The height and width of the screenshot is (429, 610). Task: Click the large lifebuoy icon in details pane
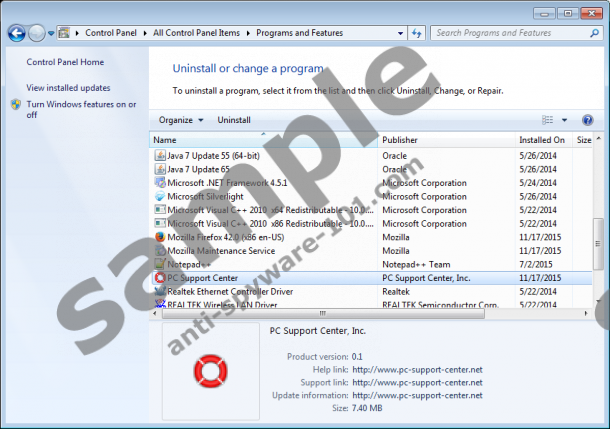(208, 372)
